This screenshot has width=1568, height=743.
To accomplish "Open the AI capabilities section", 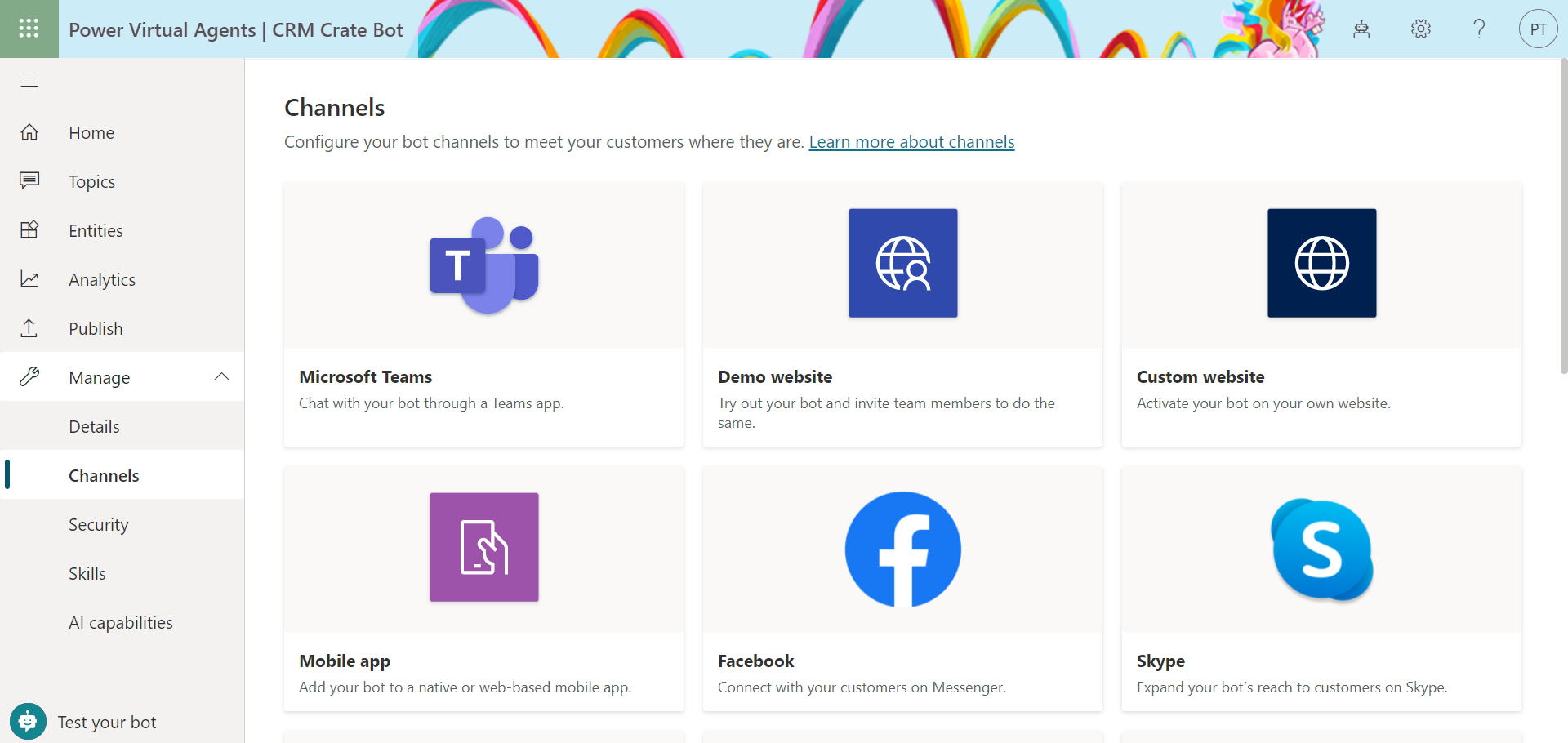I will [x=121, y=621].
